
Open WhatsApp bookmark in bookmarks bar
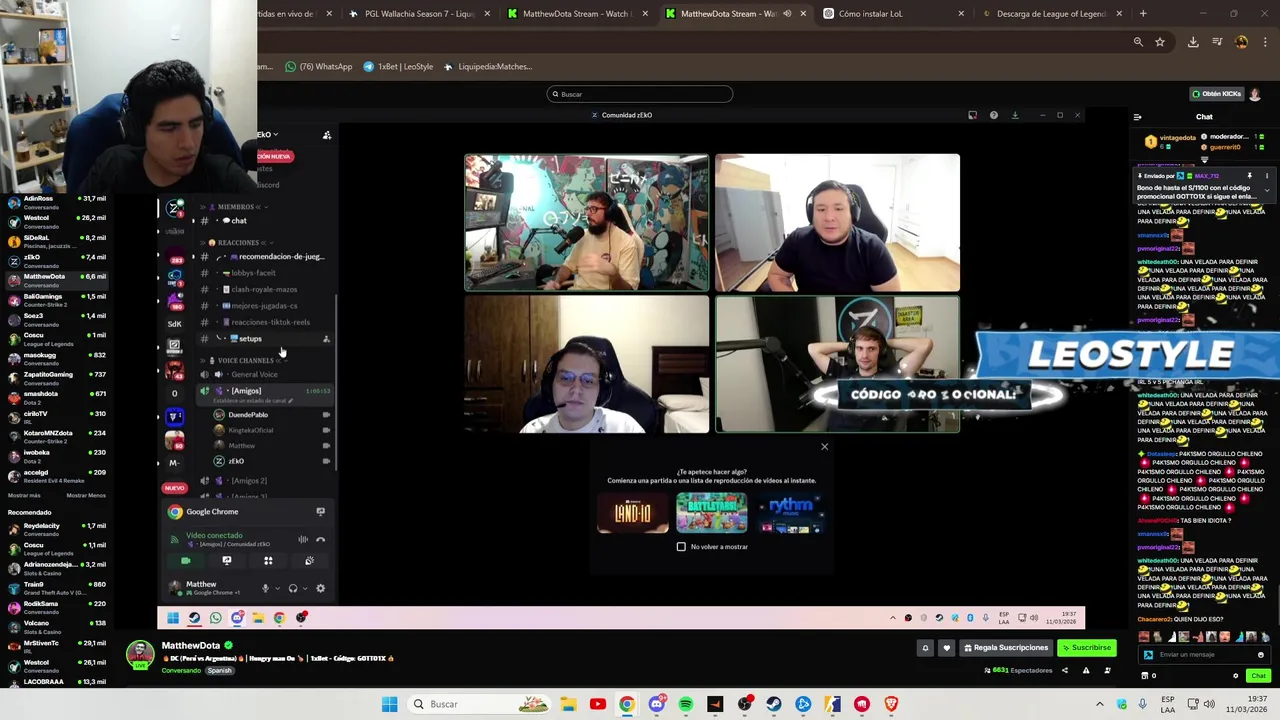click(x=319, y=67)
